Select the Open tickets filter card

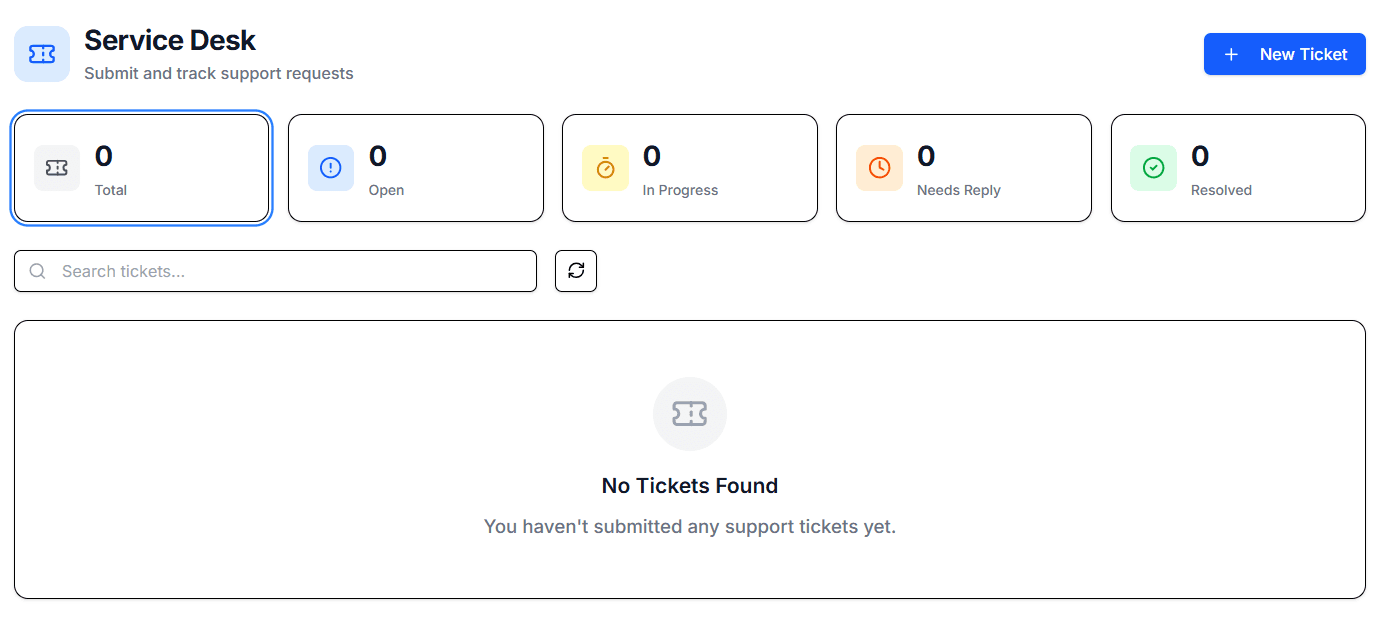point(415,167)
